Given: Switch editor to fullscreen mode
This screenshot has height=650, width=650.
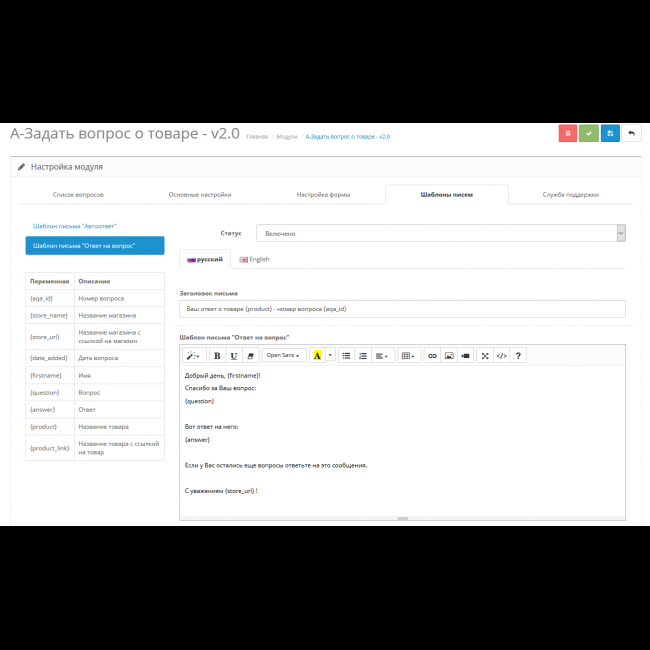Looking at the screenshot, I should click(x=485, y=355).
